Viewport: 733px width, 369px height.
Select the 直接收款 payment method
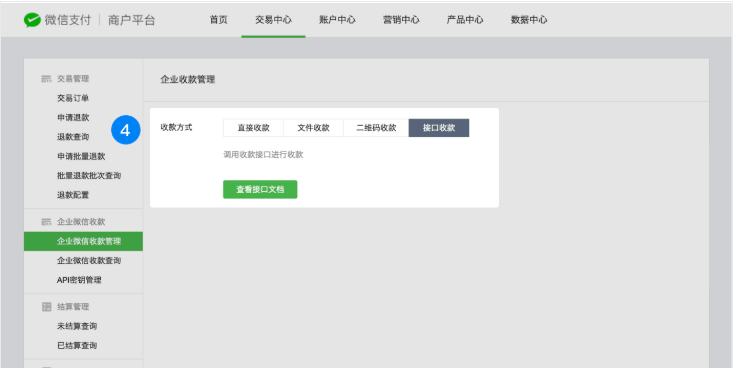coord(253,128)
